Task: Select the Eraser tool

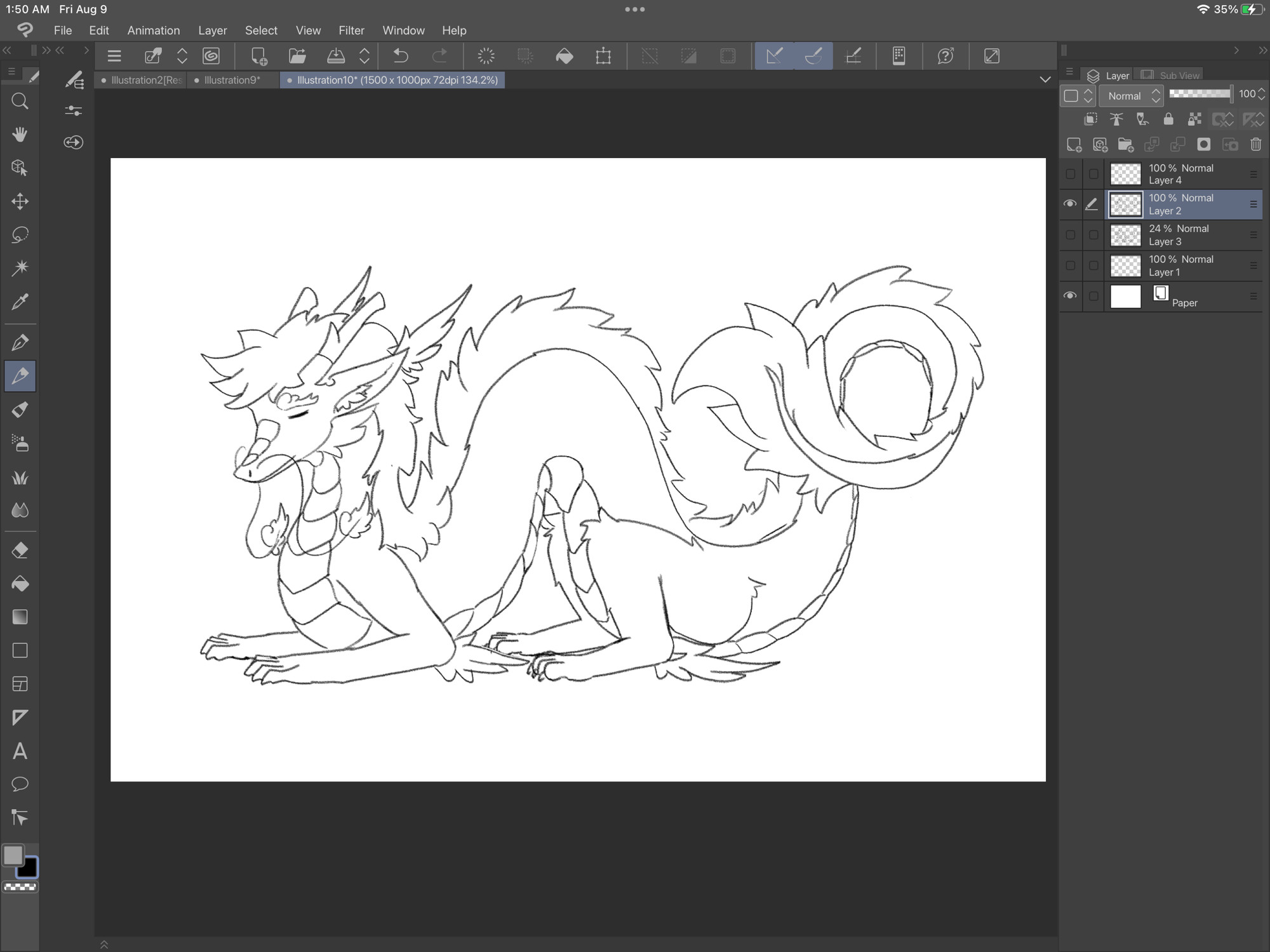Action: tap(20, 550)
